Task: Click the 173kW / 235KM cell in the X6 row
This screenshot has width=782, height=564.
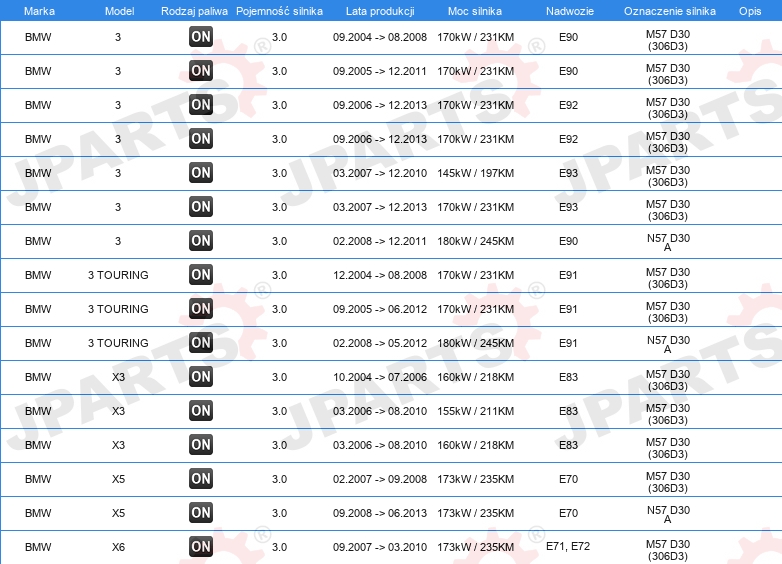Action: pyautogui.click(x=475, y=547)
